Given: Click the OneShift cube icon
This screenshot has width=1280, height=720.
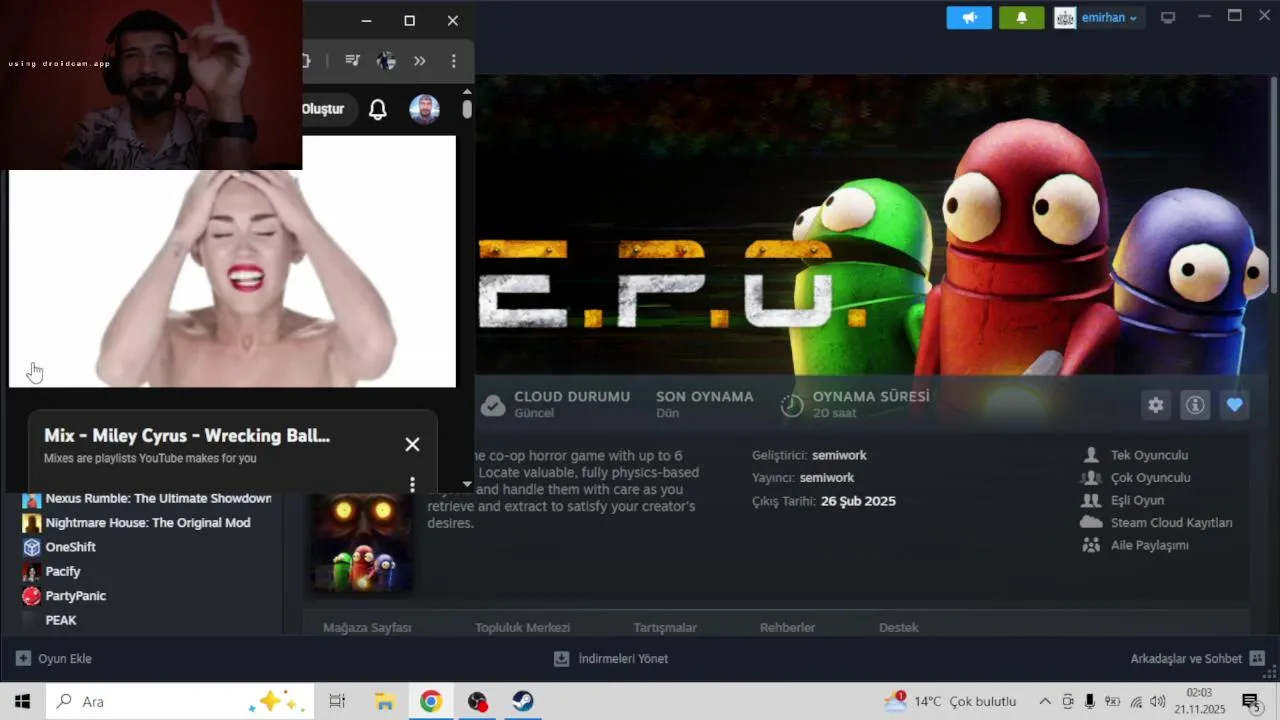Looking at the screenshot, I should click(x=32, y=547).
